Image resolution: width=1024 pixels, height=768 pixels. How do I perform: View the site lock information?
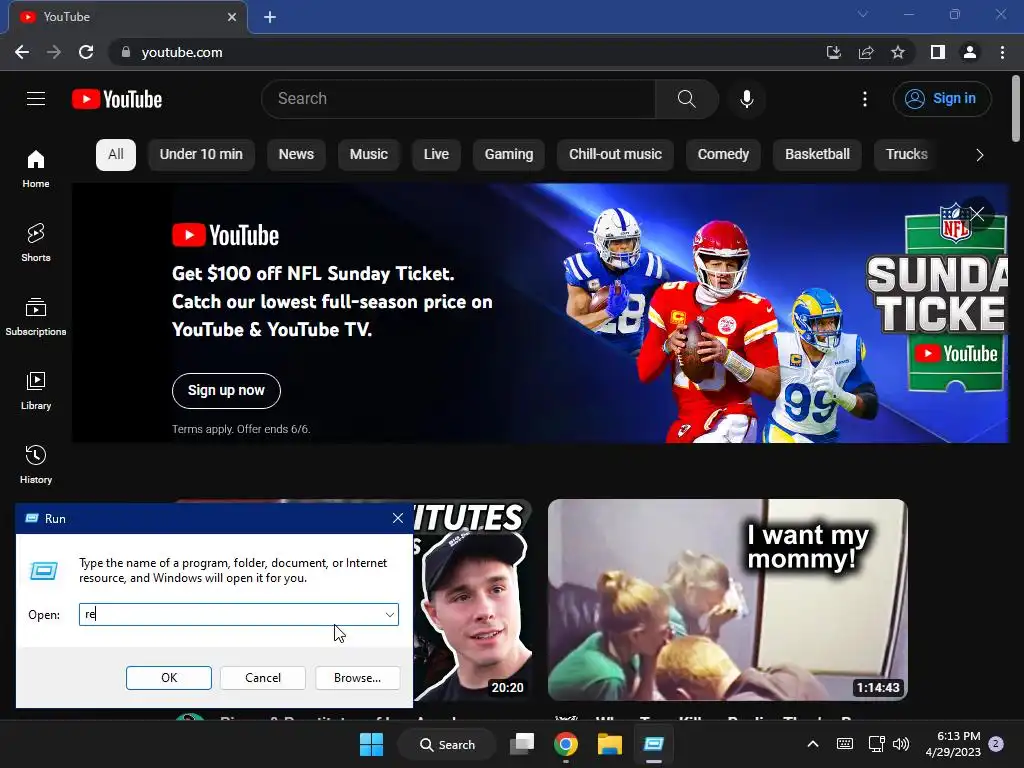126,52
